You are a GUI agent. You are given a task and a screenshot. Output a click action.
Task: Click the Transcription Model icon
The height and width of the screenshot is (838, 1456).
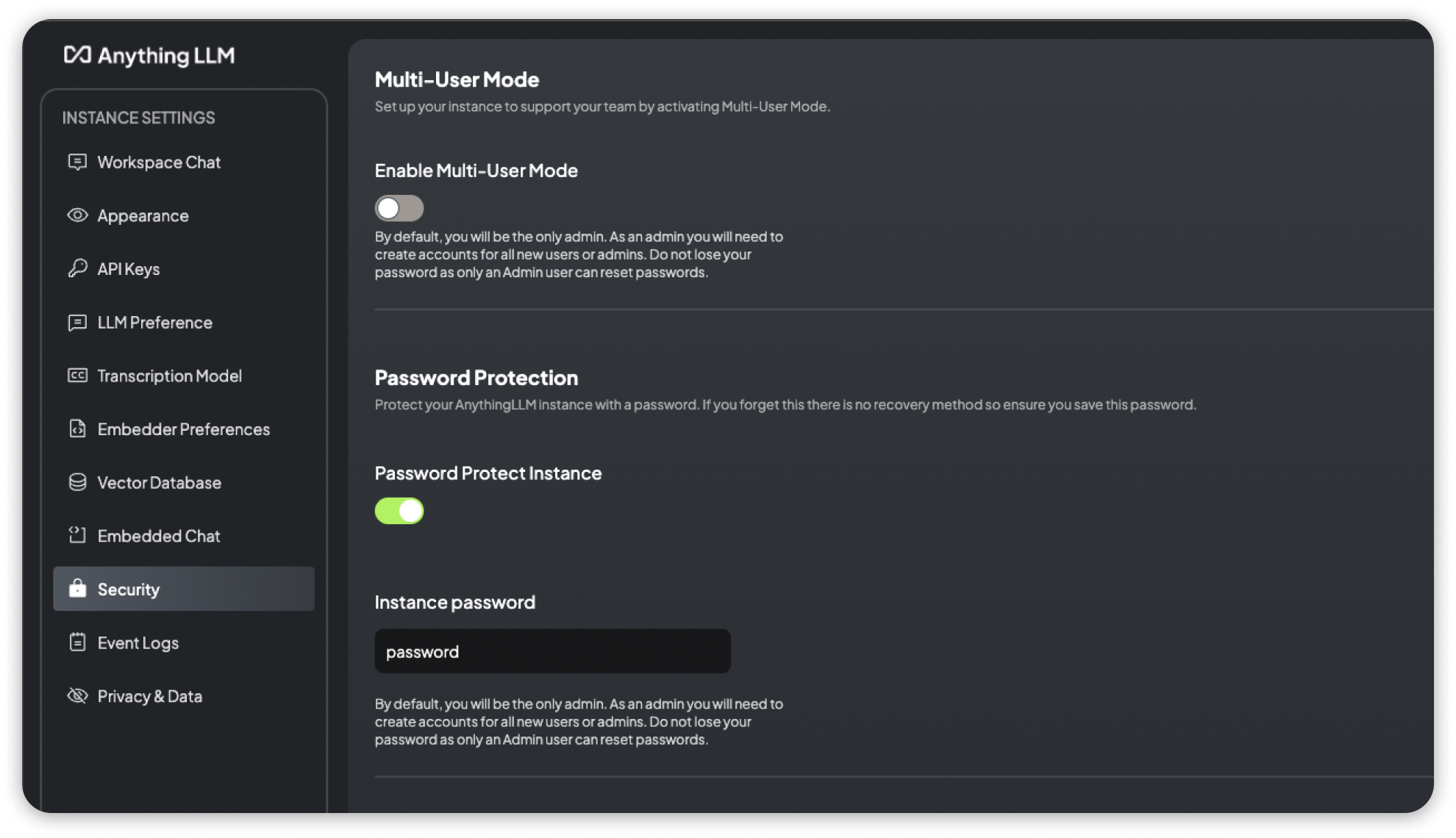point(77,375)
